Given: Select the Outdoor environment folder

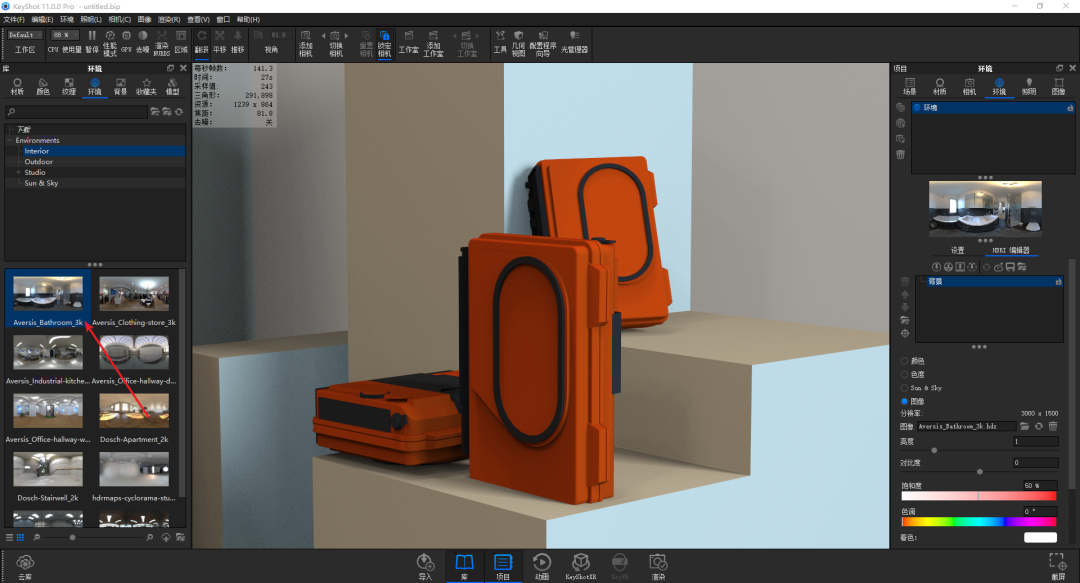Looking at the screenshot, I should tap(39, 162).
